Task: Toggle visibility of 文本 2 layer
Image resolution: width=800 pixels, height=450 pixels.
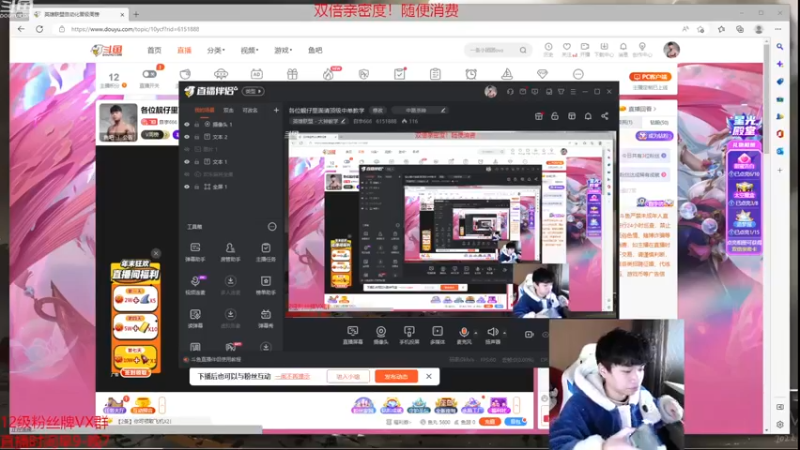Action: point(187,137)
